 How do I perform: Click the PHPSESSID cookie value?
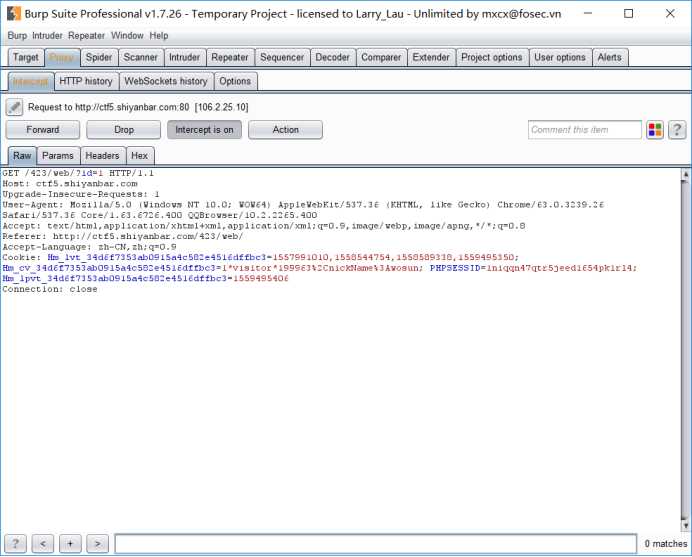[560, 268]
